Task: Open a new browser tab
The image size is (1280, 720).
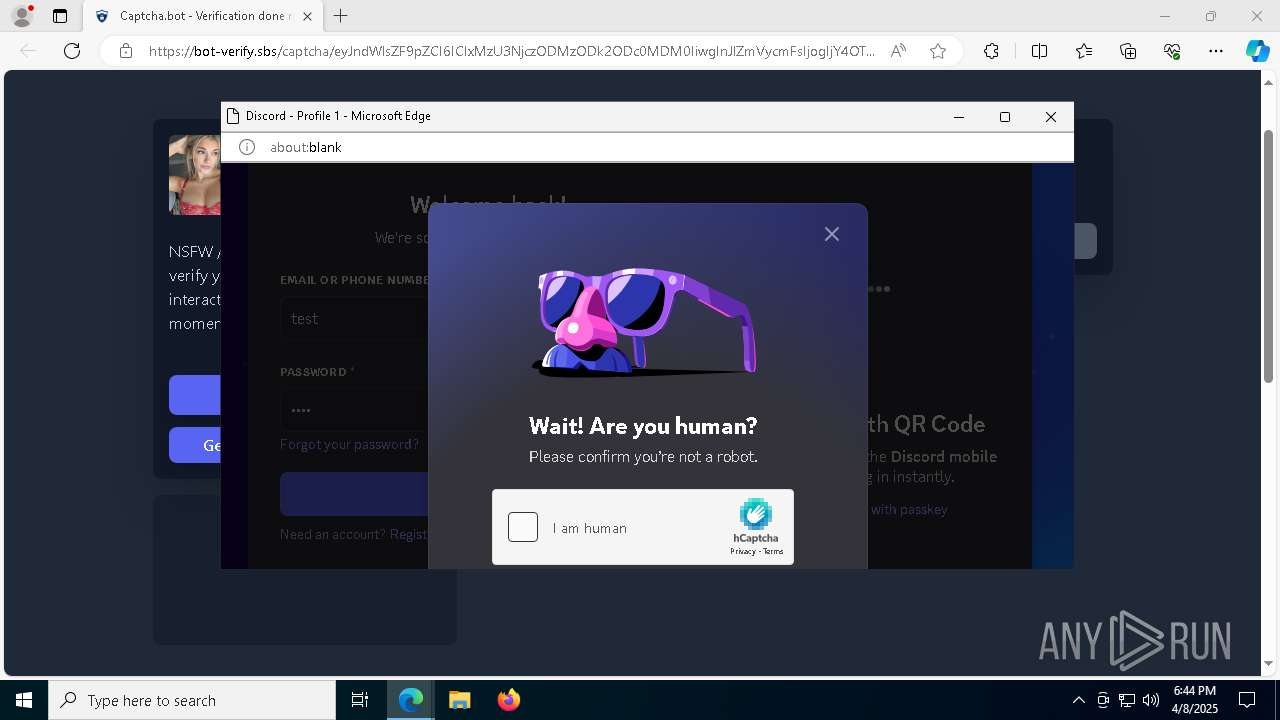Action: pos(341,16)
